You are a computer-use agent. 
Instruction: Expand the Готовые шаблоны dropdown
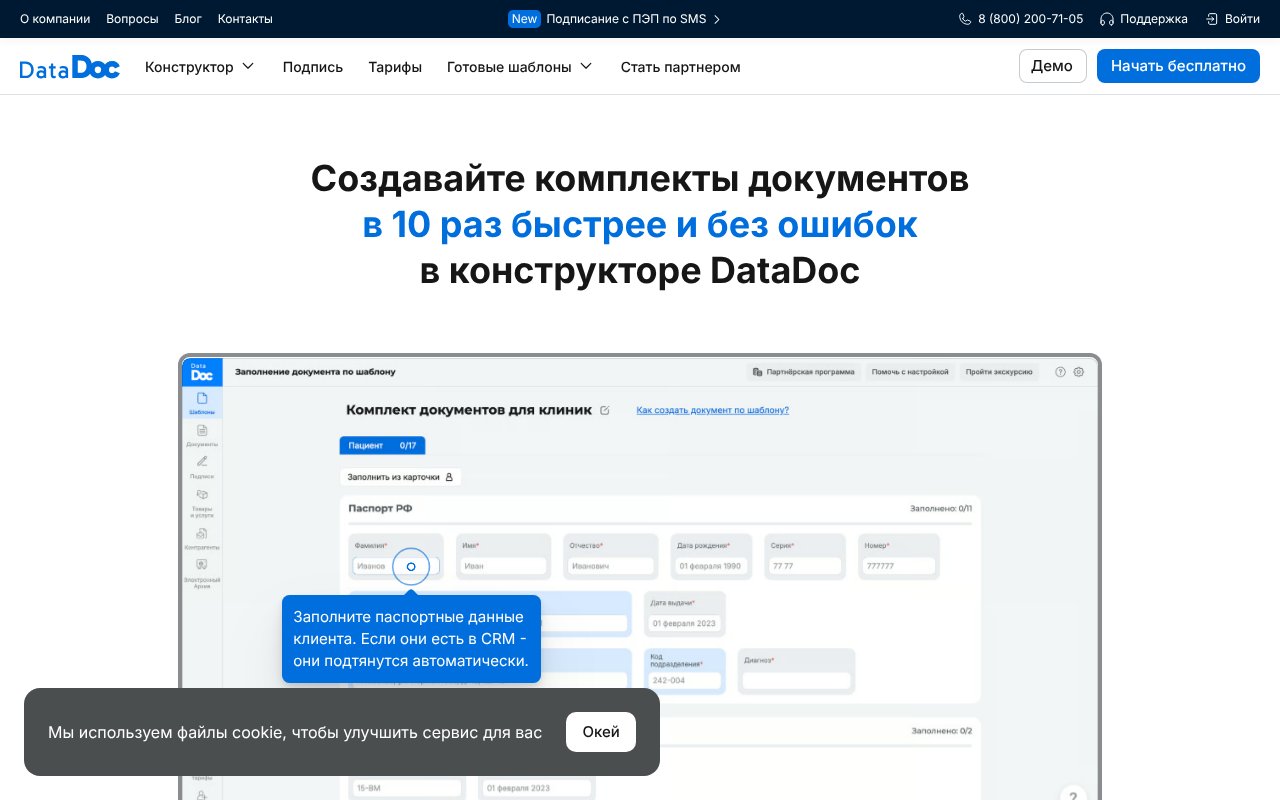click(520, 66)
